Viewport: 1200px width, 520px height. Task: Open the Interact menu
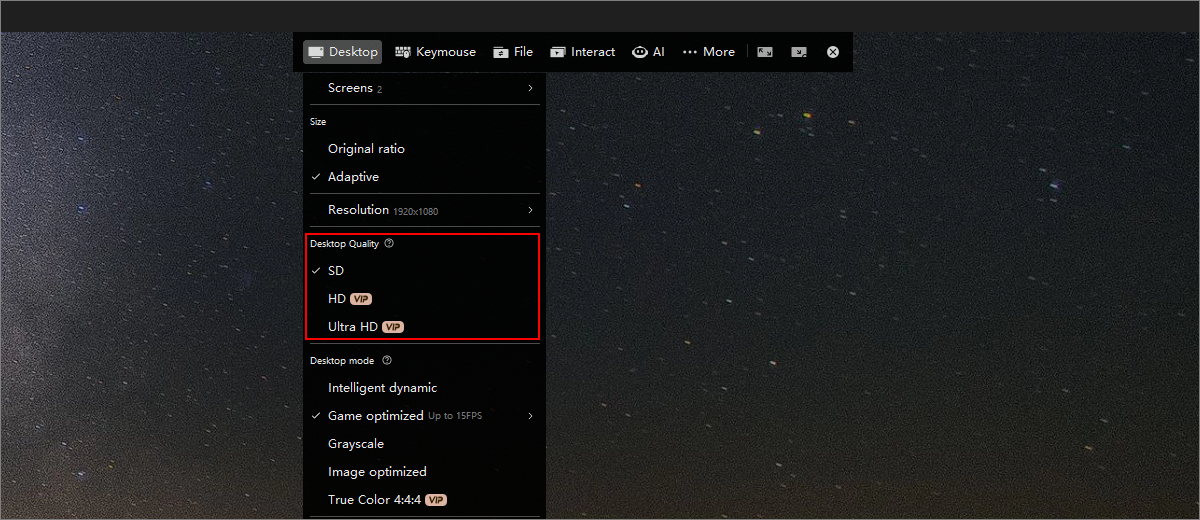582,52
